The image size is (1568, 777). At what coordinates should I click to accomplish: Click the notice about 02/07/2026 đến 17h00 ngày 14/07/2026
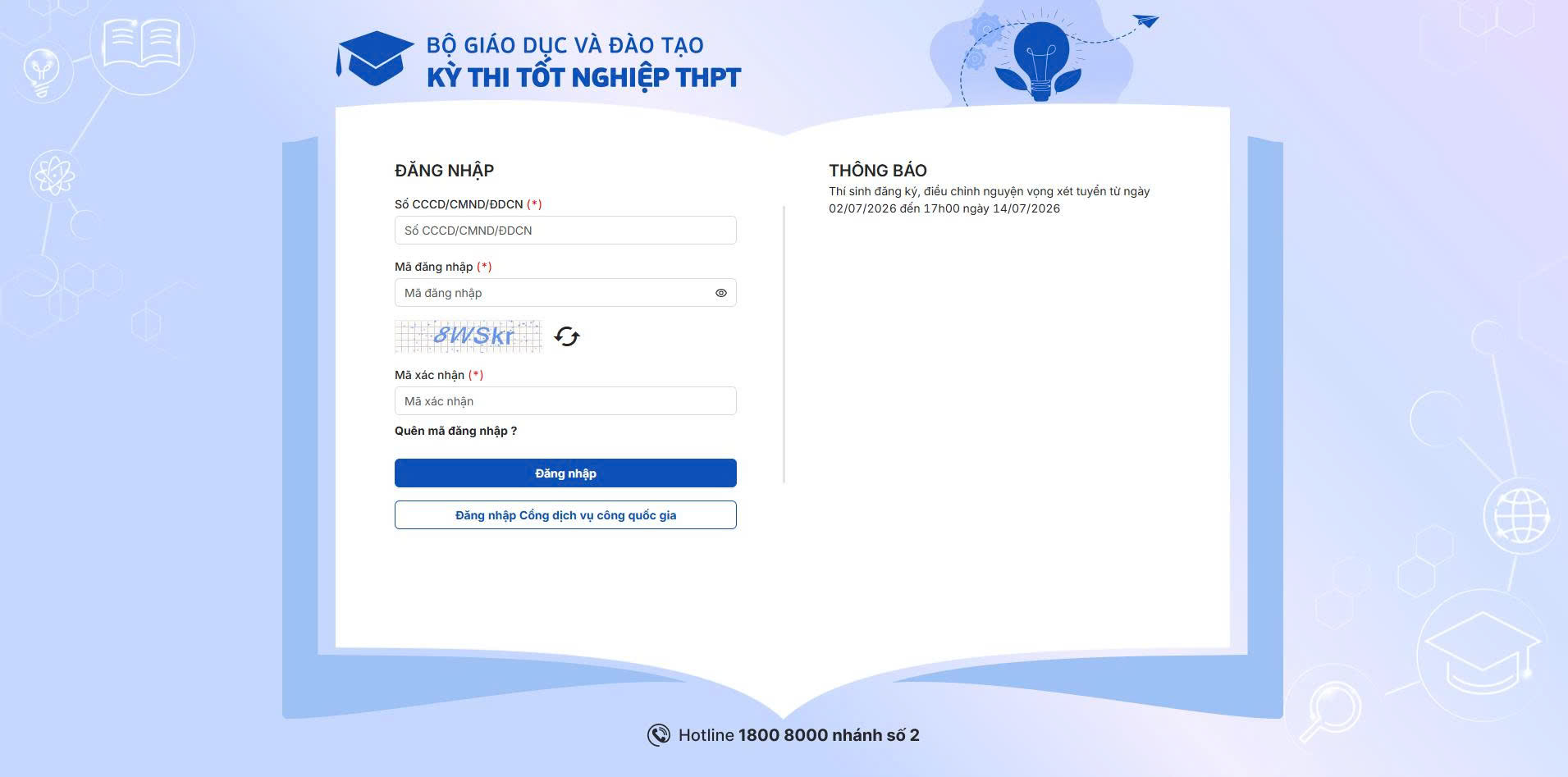point(989,199)
